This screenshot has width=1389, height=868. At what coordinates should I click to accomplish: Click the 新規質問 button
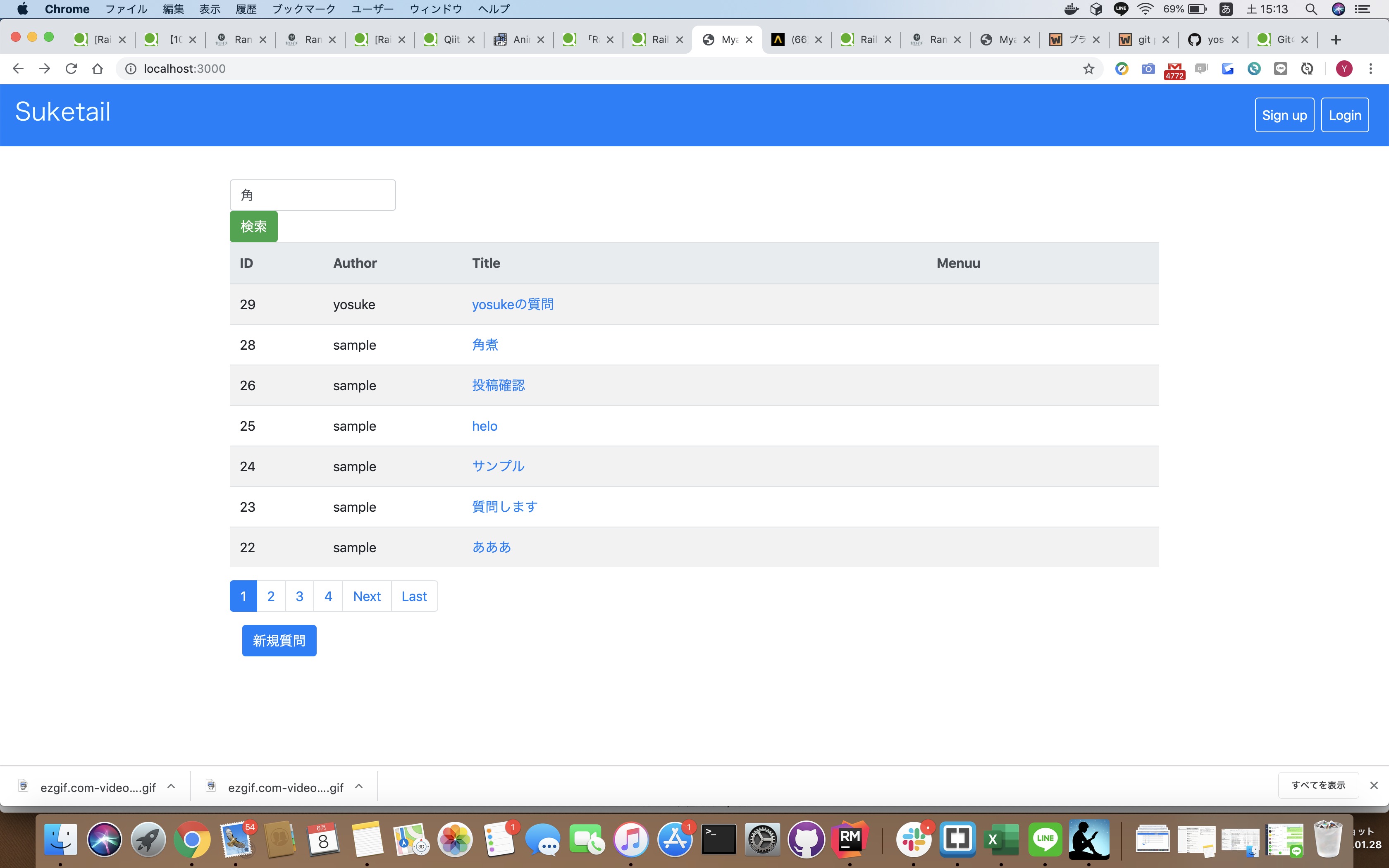point(279,641)
